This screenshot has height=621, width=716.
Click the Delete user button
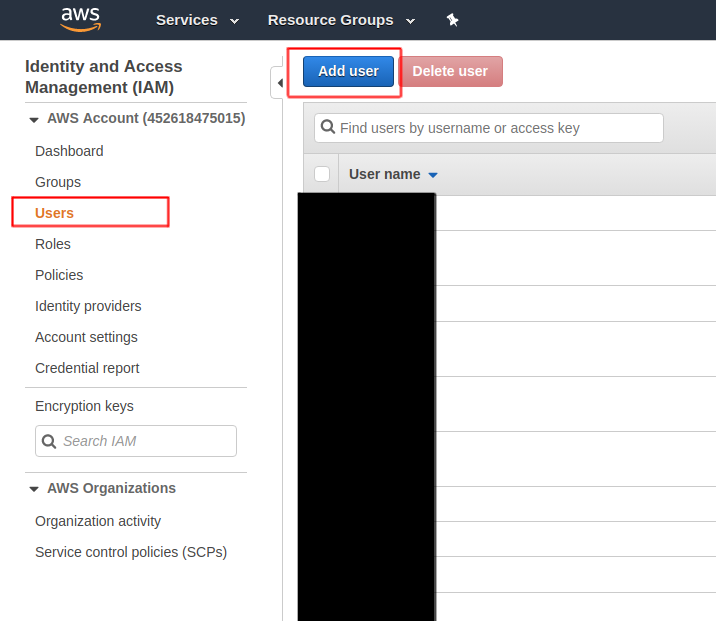tap(450, 71)
